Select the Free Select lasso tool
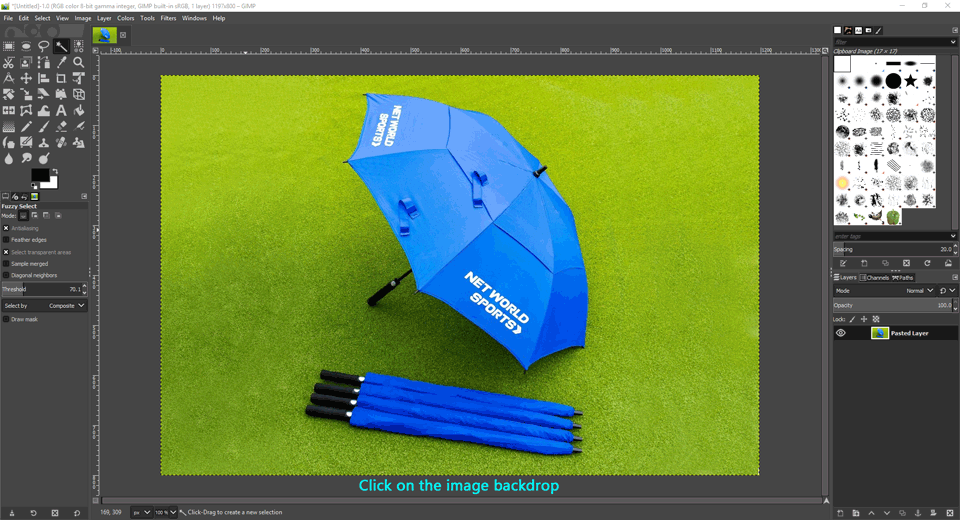 [x=43, y=46]
